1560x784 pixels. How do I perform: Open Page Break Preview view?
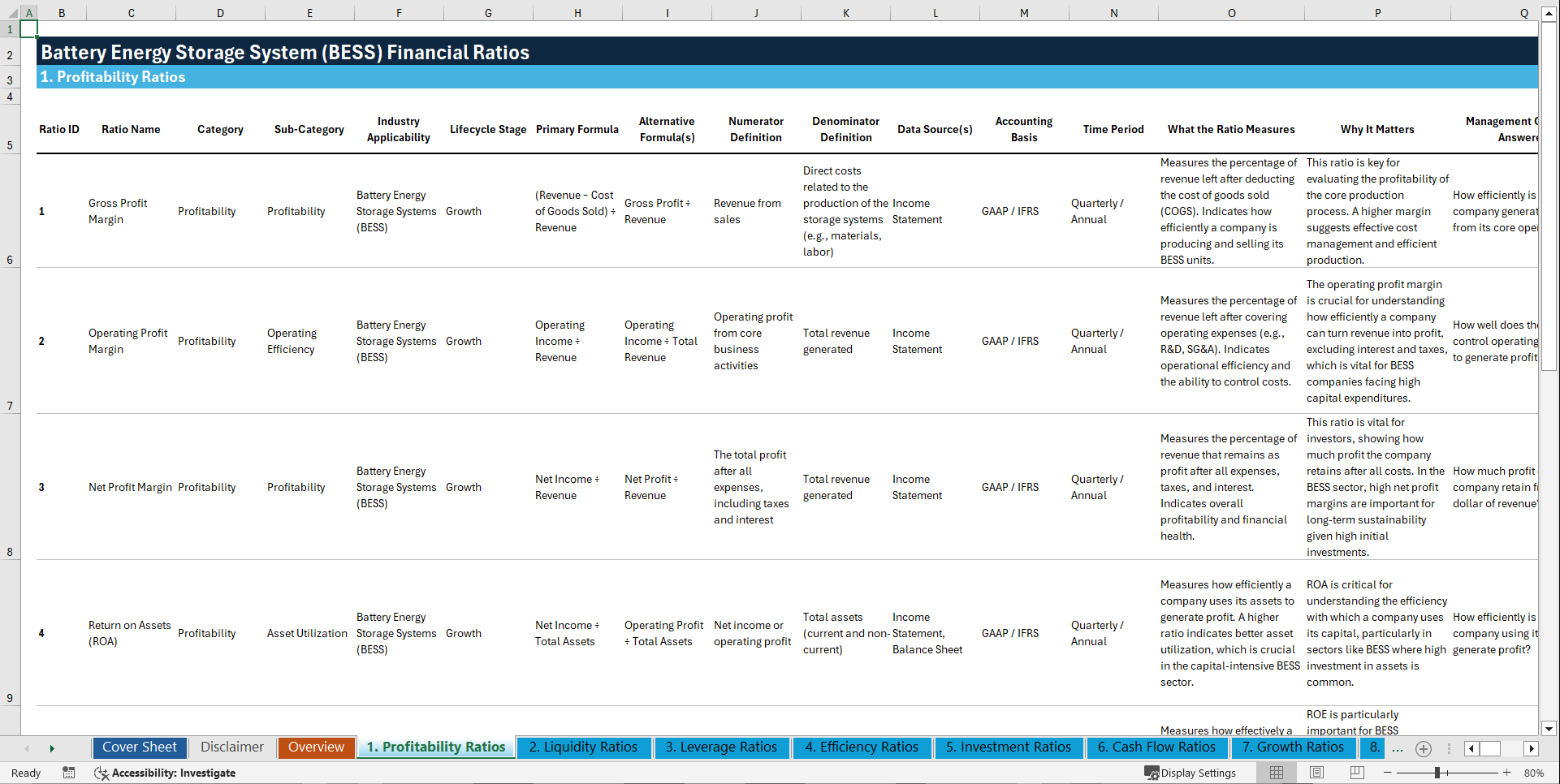click(x=1356, y=773)
